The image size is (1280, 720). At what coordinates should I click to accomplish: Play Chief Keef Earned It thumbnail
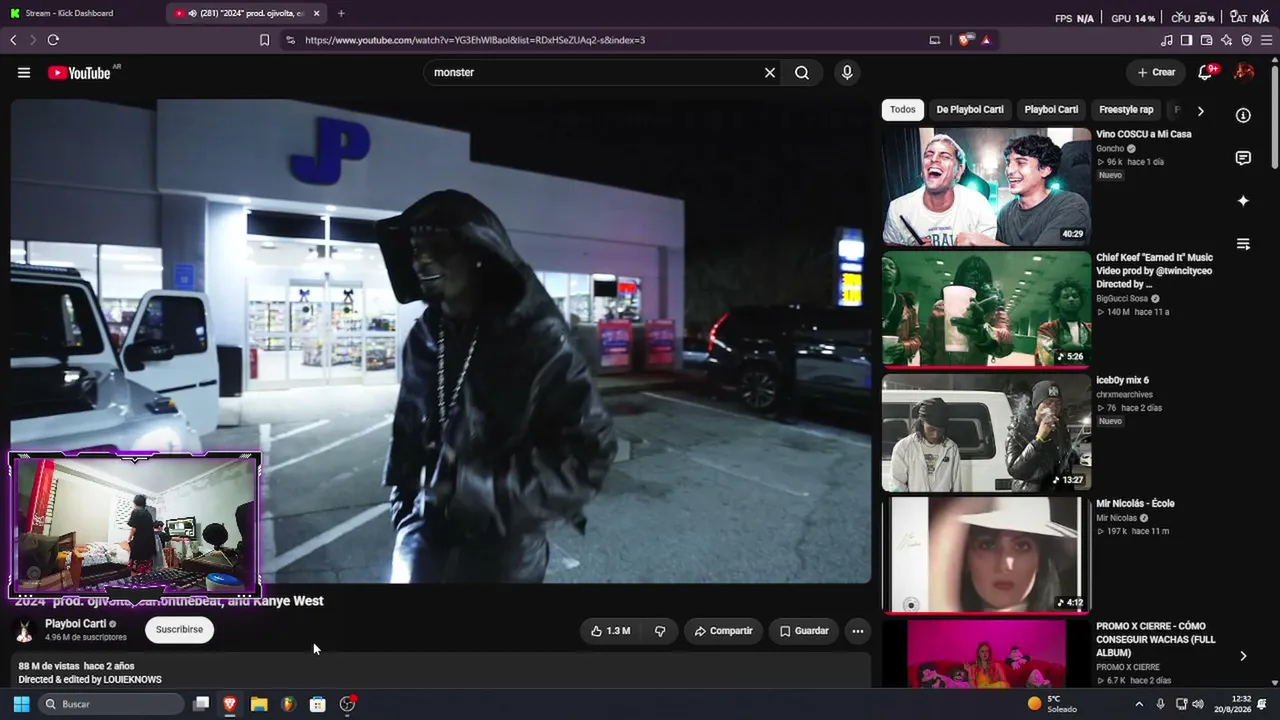(x=986, y=309)
